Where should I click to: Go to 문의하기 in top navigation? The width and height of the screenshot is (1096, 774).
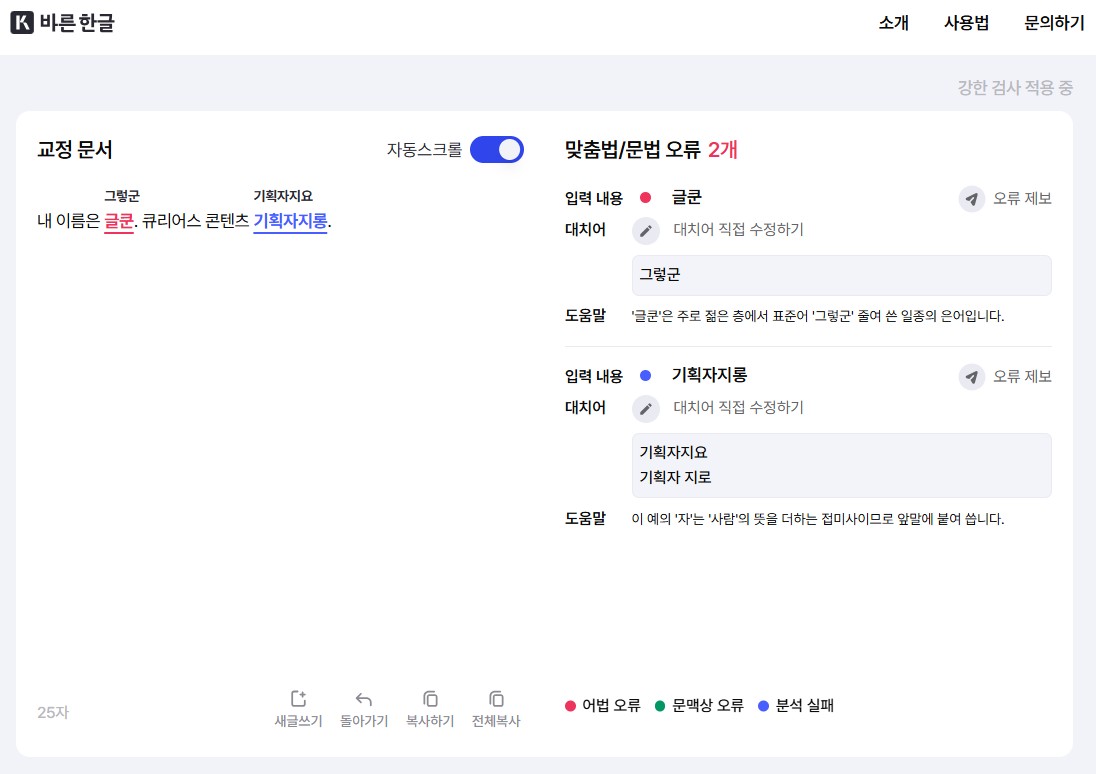pos(1054,23)
